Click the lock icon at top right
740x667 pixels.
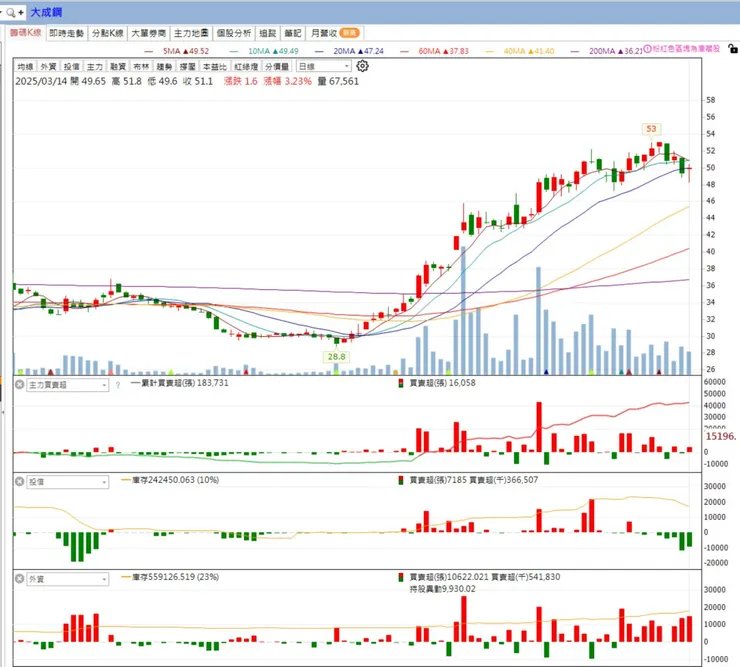[732, 49]
